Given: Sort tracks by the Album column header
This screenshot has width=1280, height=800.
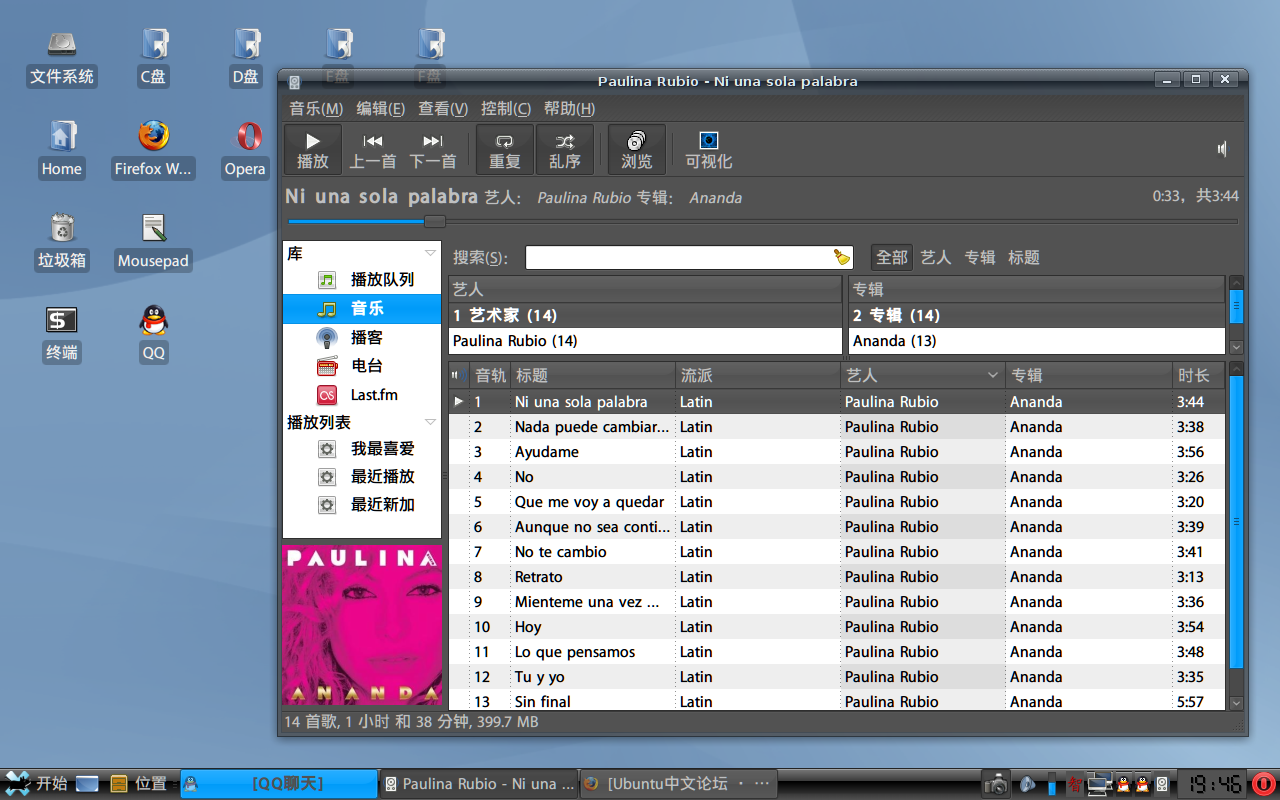Looking at the screenshot, I should (1089, 376).
